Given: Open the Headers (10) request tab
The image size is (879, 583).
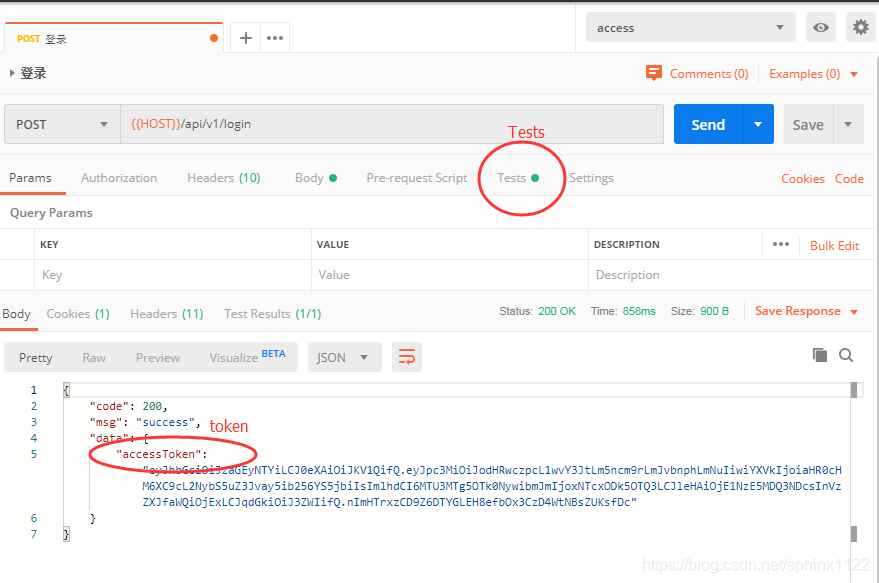Looking at the screenshot, I should tap(224, 178).
